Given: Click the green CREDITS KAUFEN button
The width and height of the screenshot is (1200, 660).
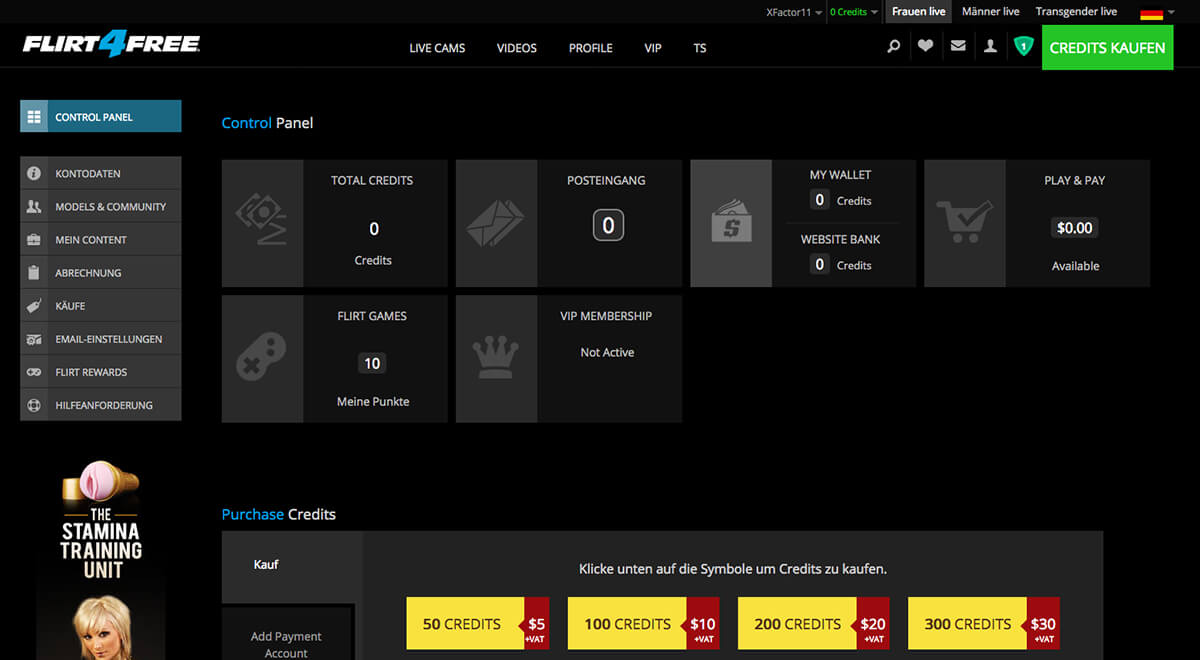Looking at the screenshot, I should 1107,47.
